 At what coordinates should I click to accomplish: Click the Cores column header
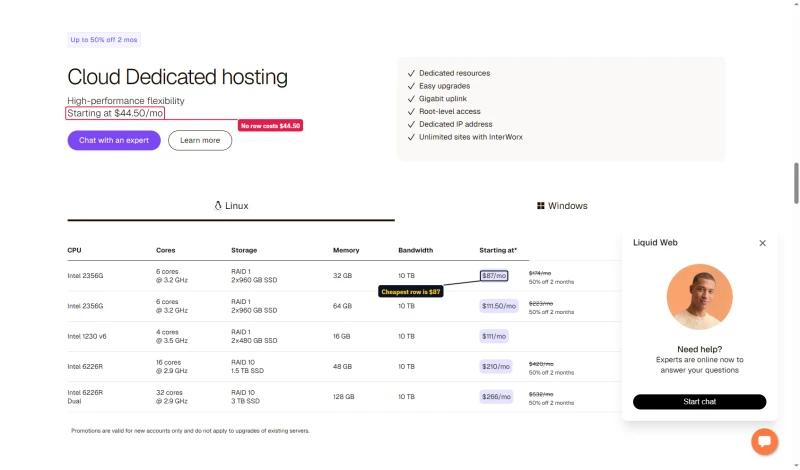(x=166, y=250)
